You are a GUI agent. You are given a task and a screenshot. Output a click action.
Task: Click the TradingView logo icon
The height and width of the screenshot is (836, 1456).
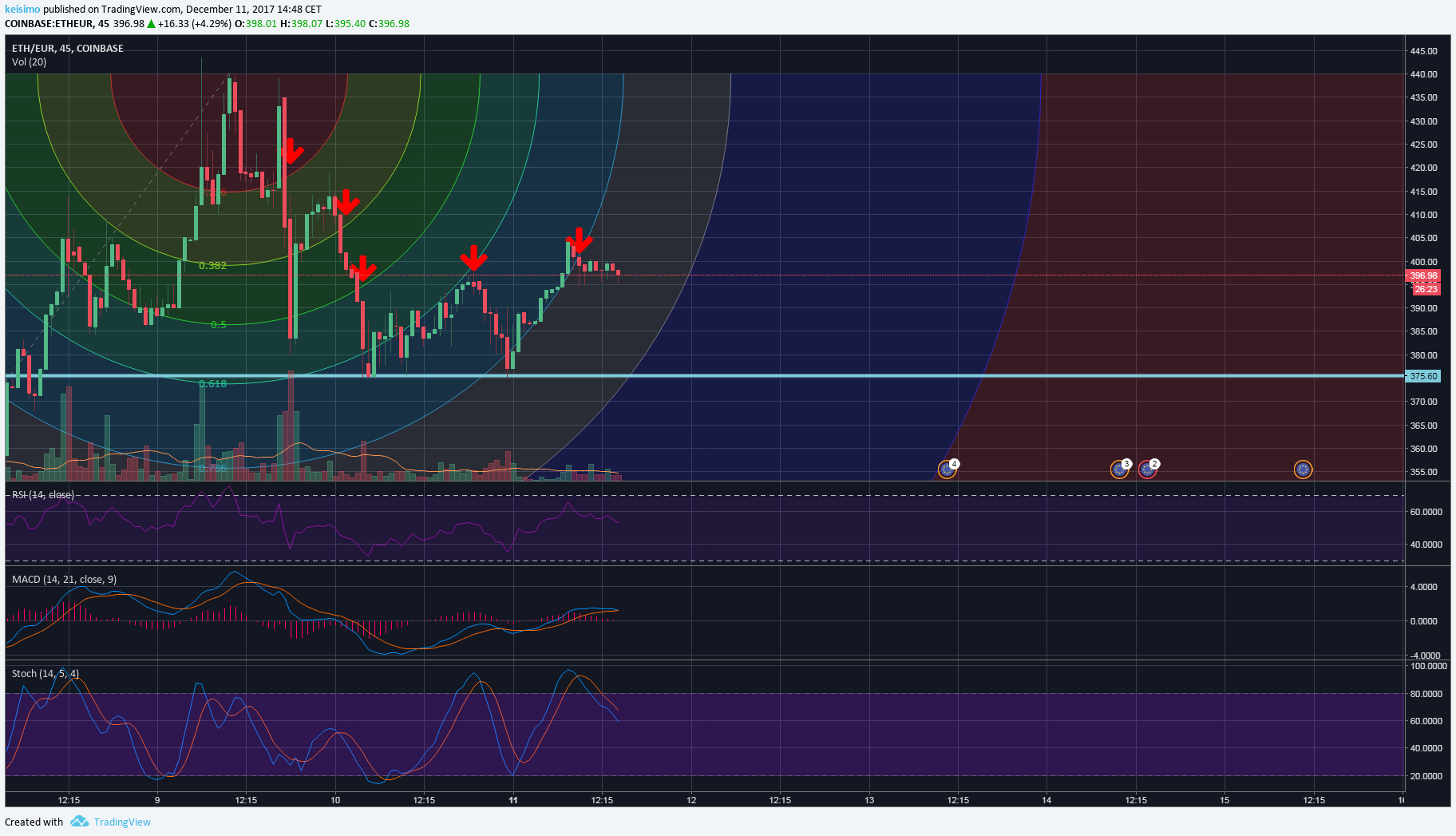[x=79, y=822]
